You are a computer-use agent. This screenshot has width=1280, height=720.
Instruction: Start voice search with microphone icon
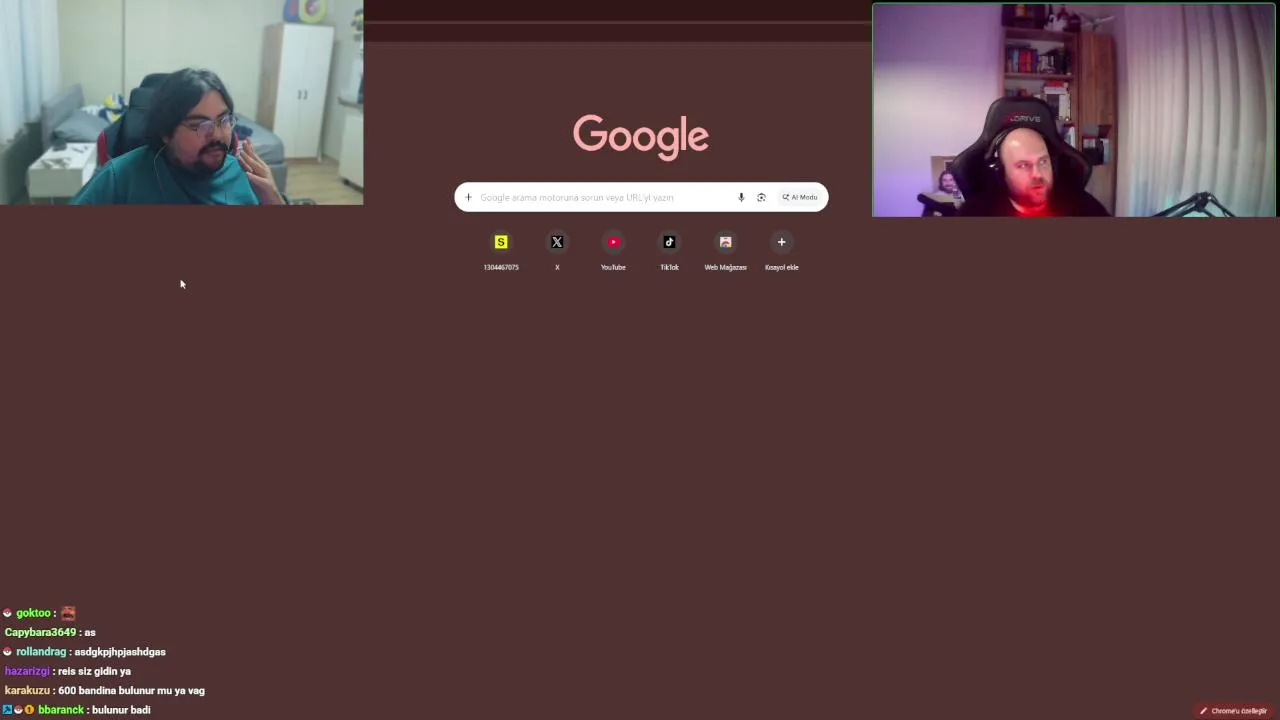(741, 197)
